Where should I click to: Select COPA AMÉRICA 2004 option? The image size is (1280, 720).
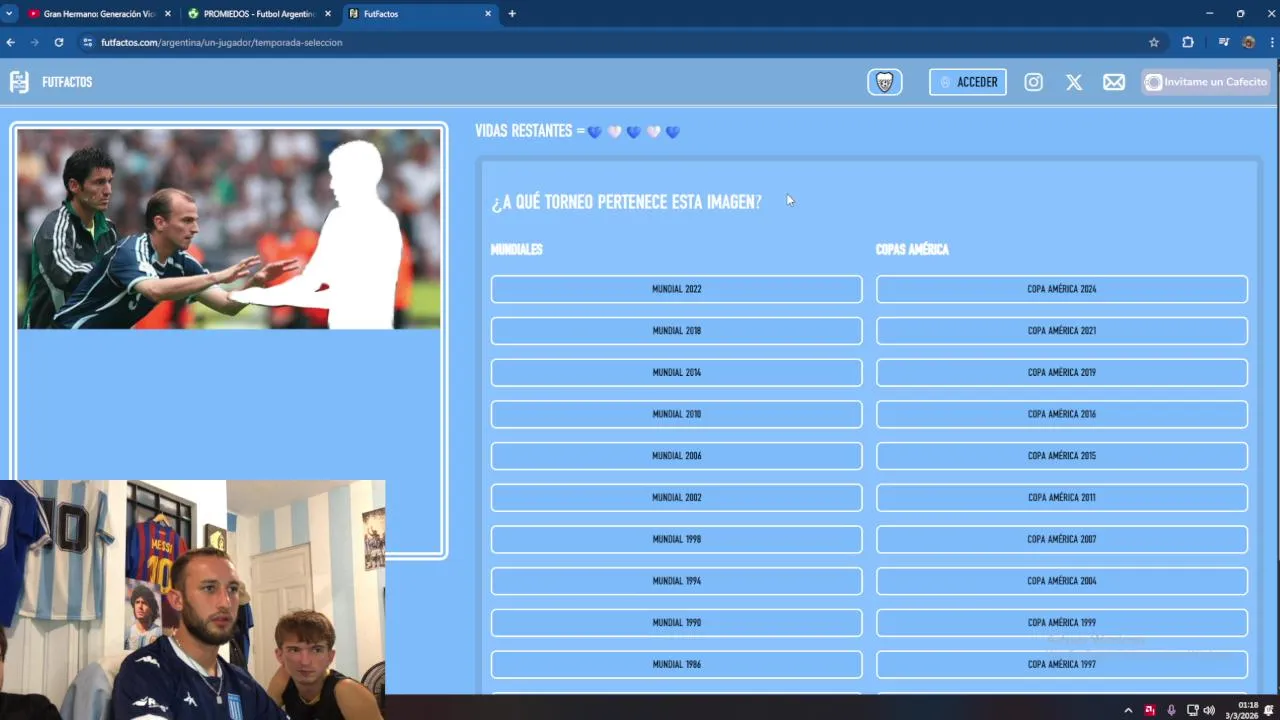pyautogui.click(x=1062, y=581)
